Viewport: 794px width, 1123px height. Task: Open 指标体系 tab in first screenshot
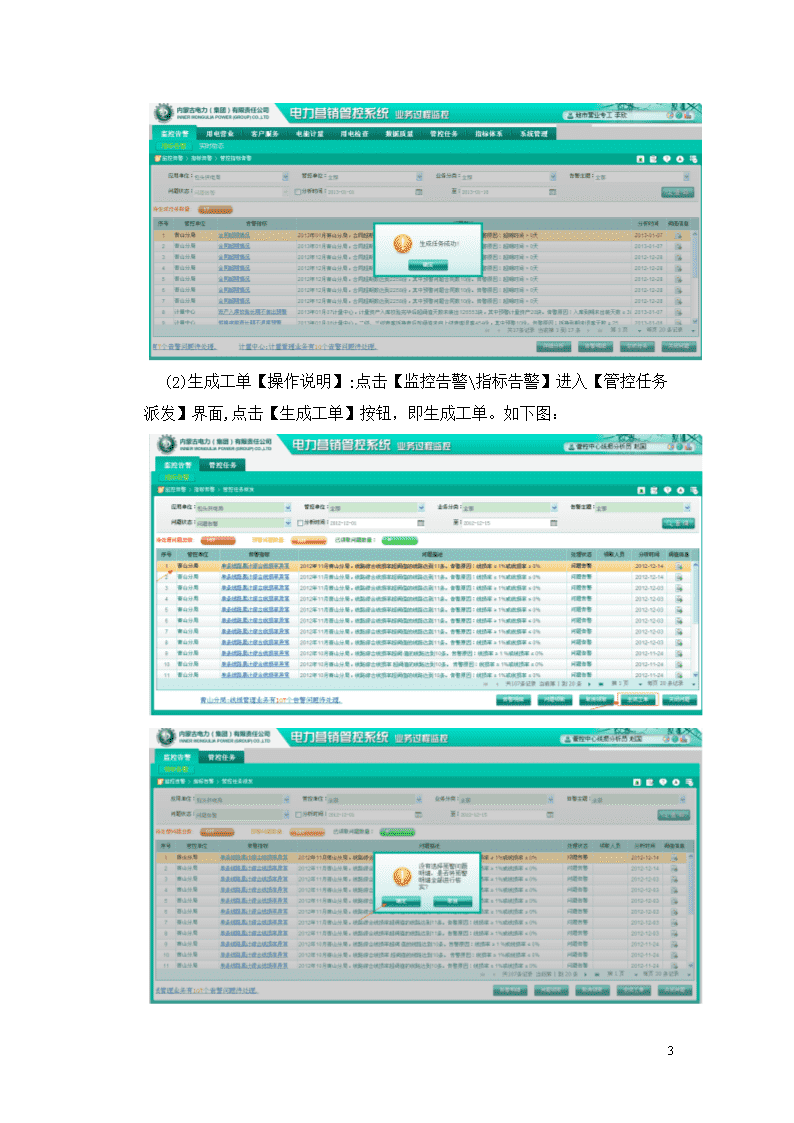pos(489,134)
